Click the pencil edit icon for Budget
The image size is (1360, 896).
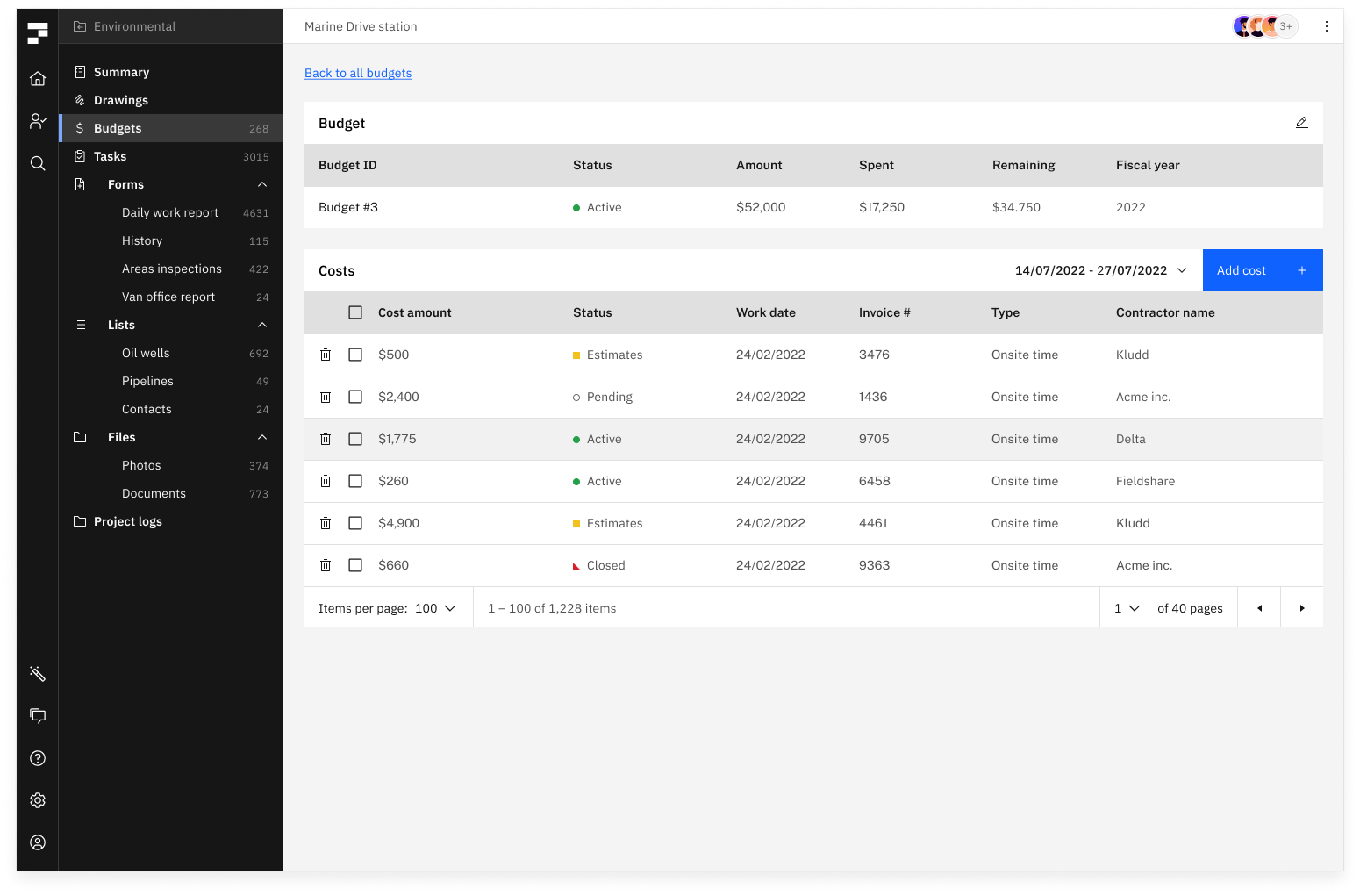(x=1301, y=123)
